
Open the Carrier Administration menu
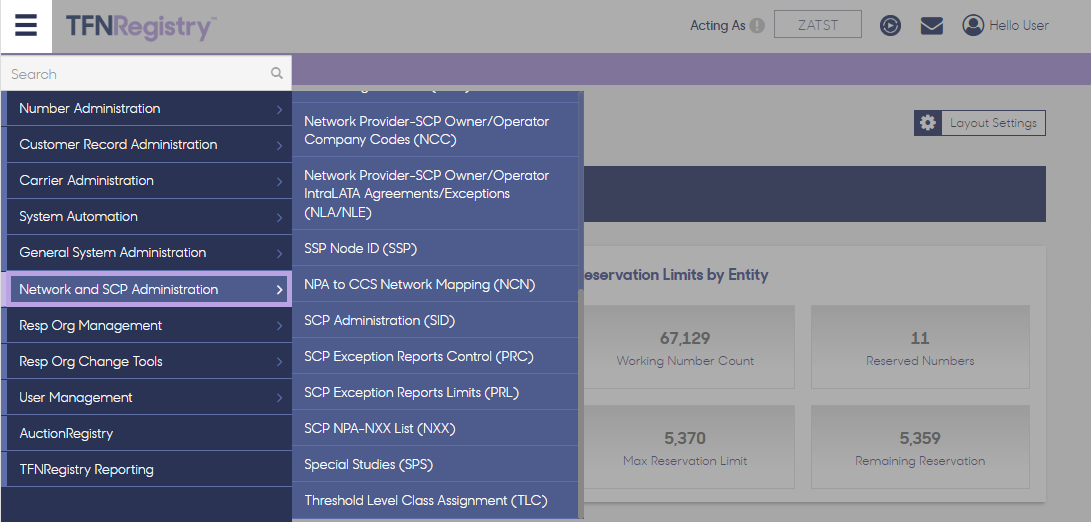click(x=149, y=180)
